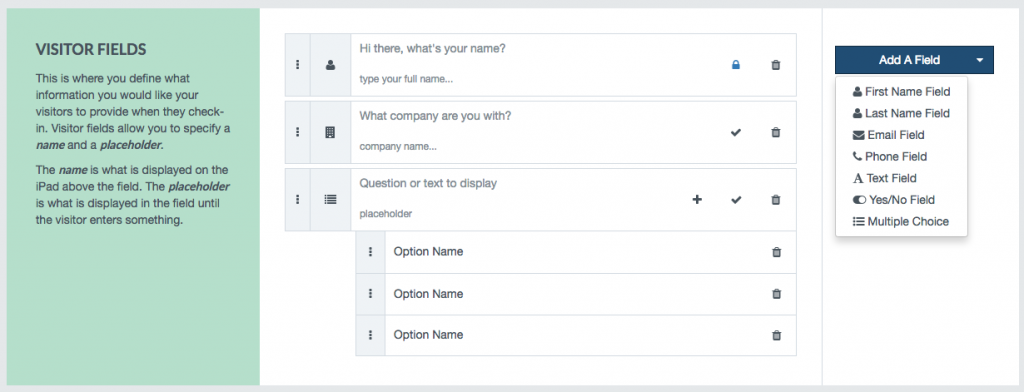This screenshot has width=1024, height=392.
Task: Click the drag handle of the name field row
Action: (298, 65)
